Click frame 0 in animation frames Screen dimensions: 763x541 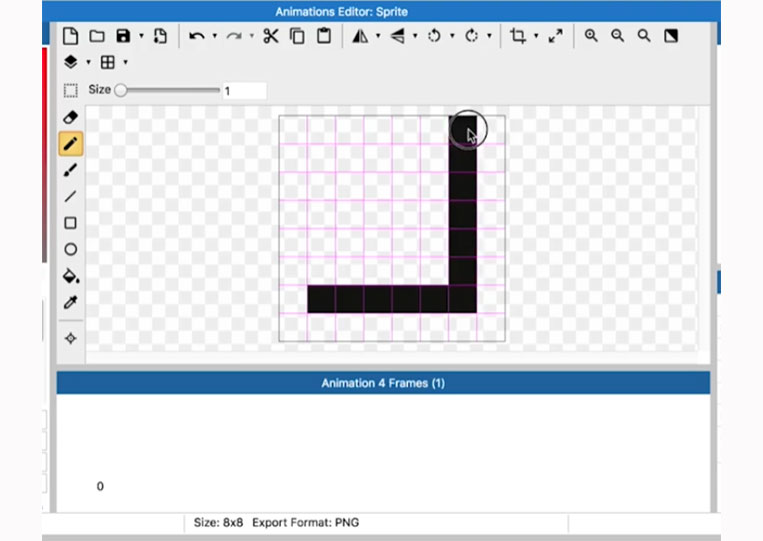pos(100,486)
